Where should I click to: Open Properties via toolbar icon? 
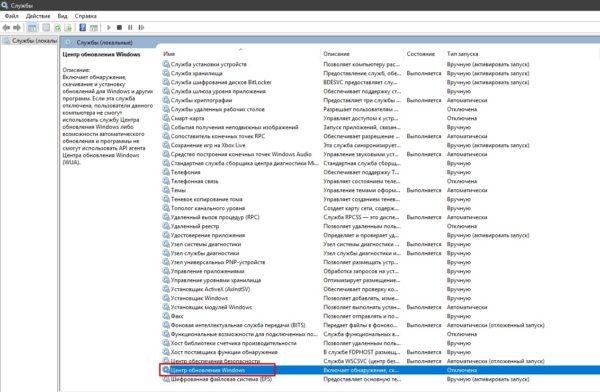pos(46,28)
